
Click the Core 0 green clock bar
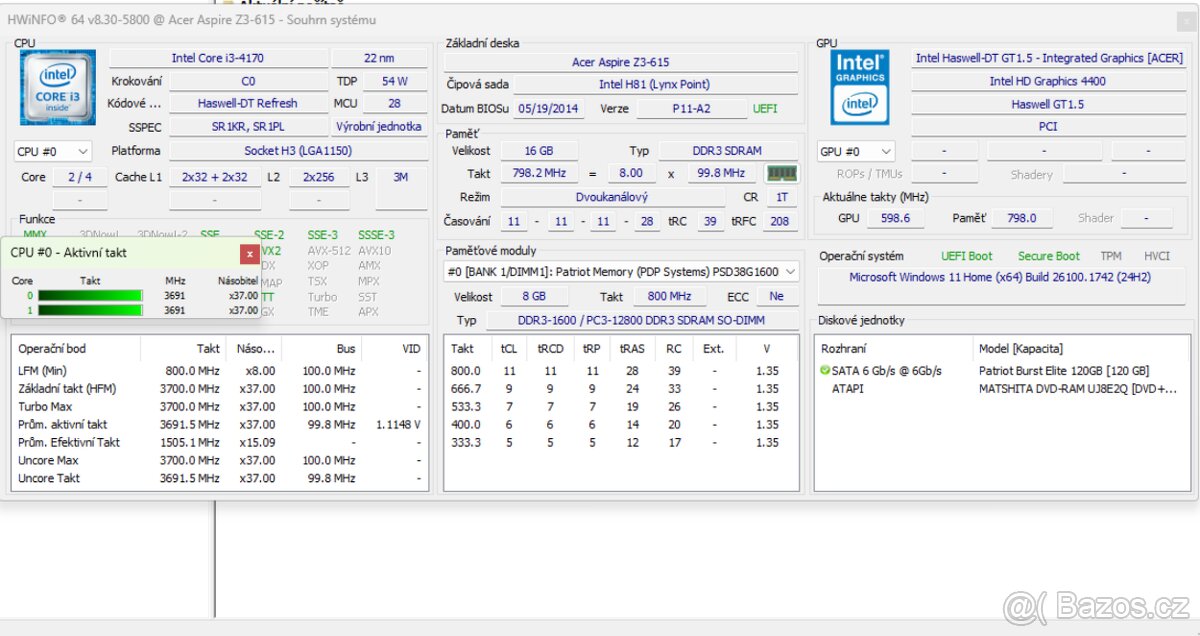coord(90,296)
